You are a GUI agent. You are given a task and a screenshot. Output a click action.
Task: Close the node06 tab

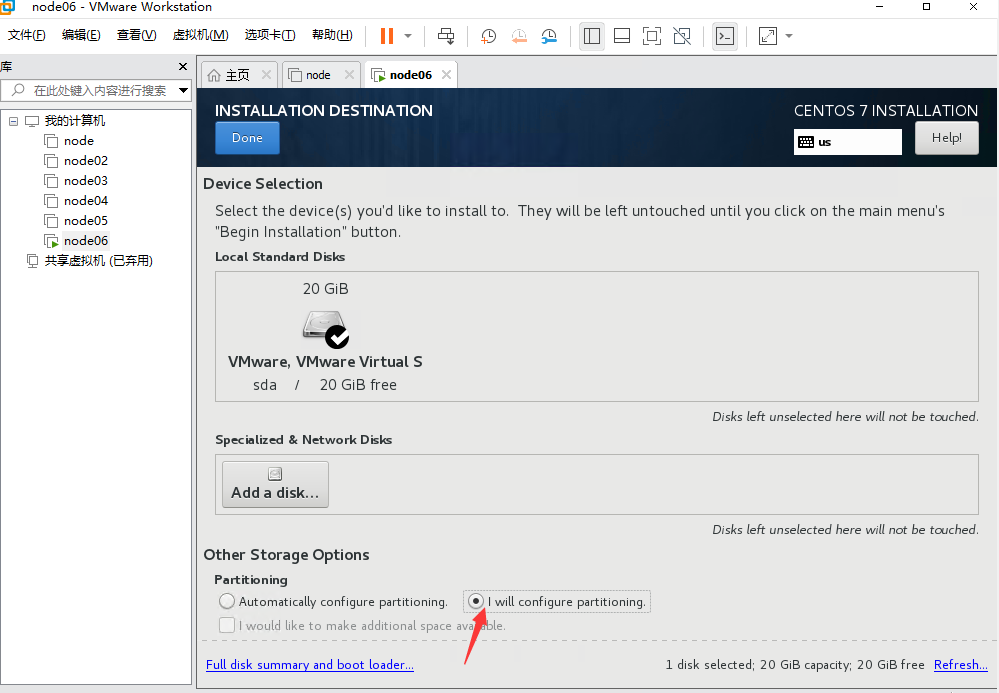click(x=447, y=75)
